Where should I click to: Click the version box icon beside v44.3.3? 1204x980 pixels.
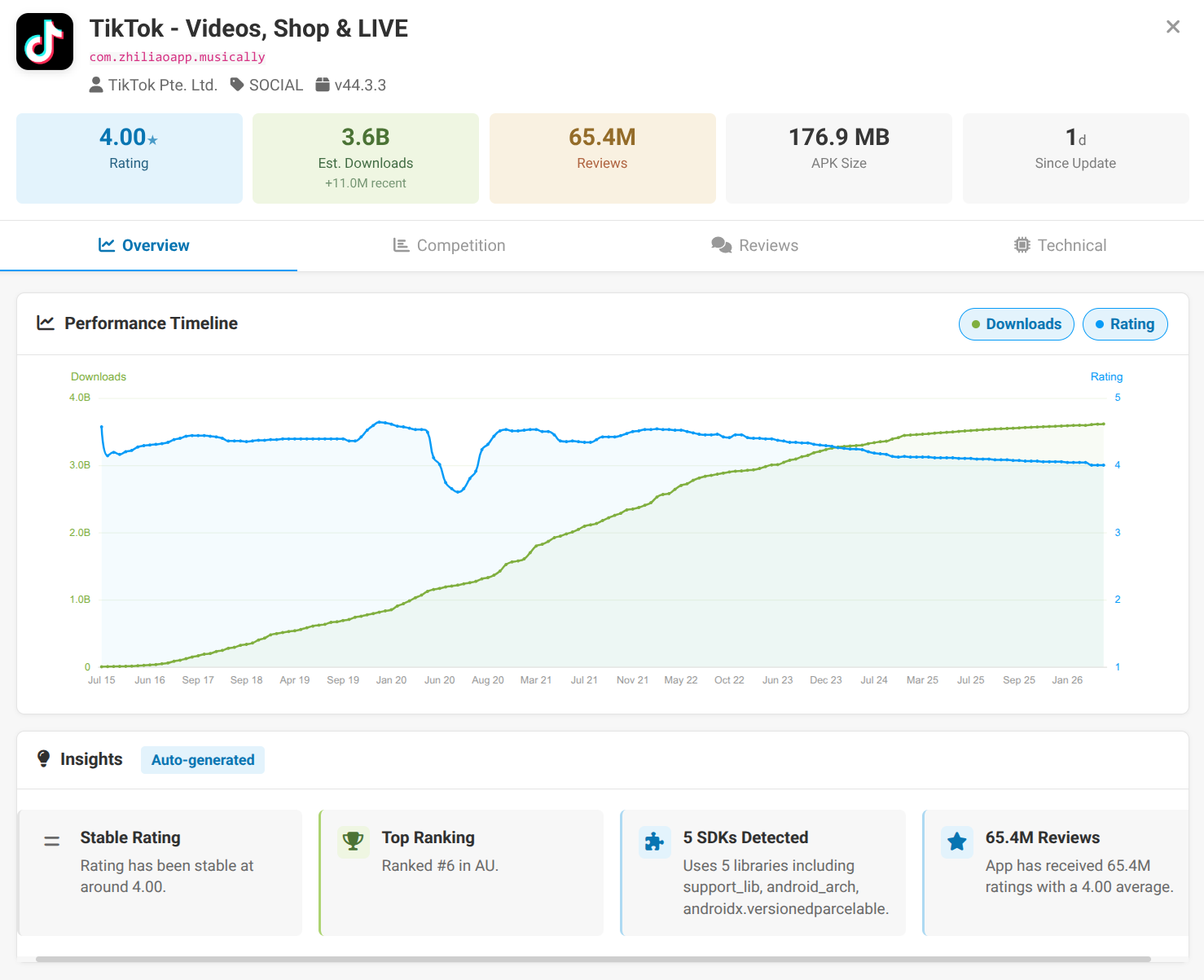coord(323,85)
